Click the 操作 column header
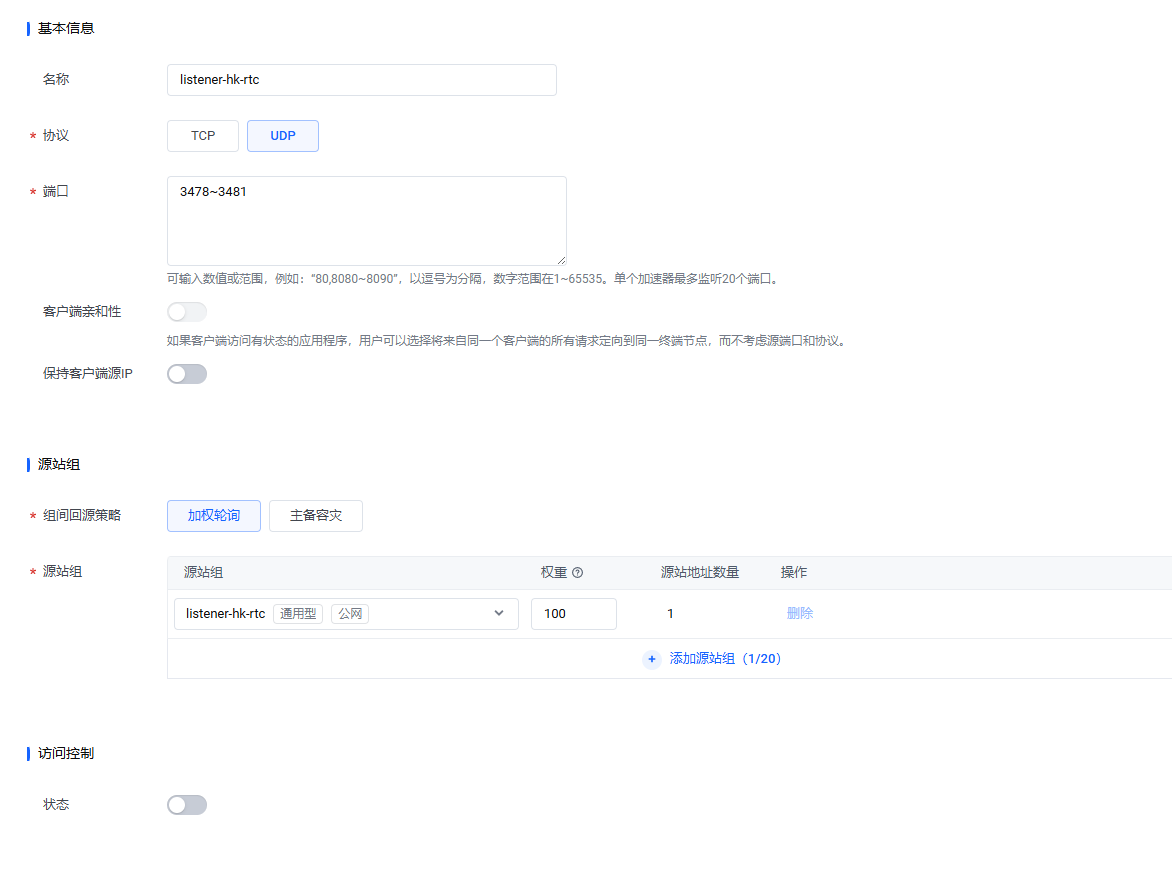This screenshot has width=1172, height=889. tap(794, 573)
